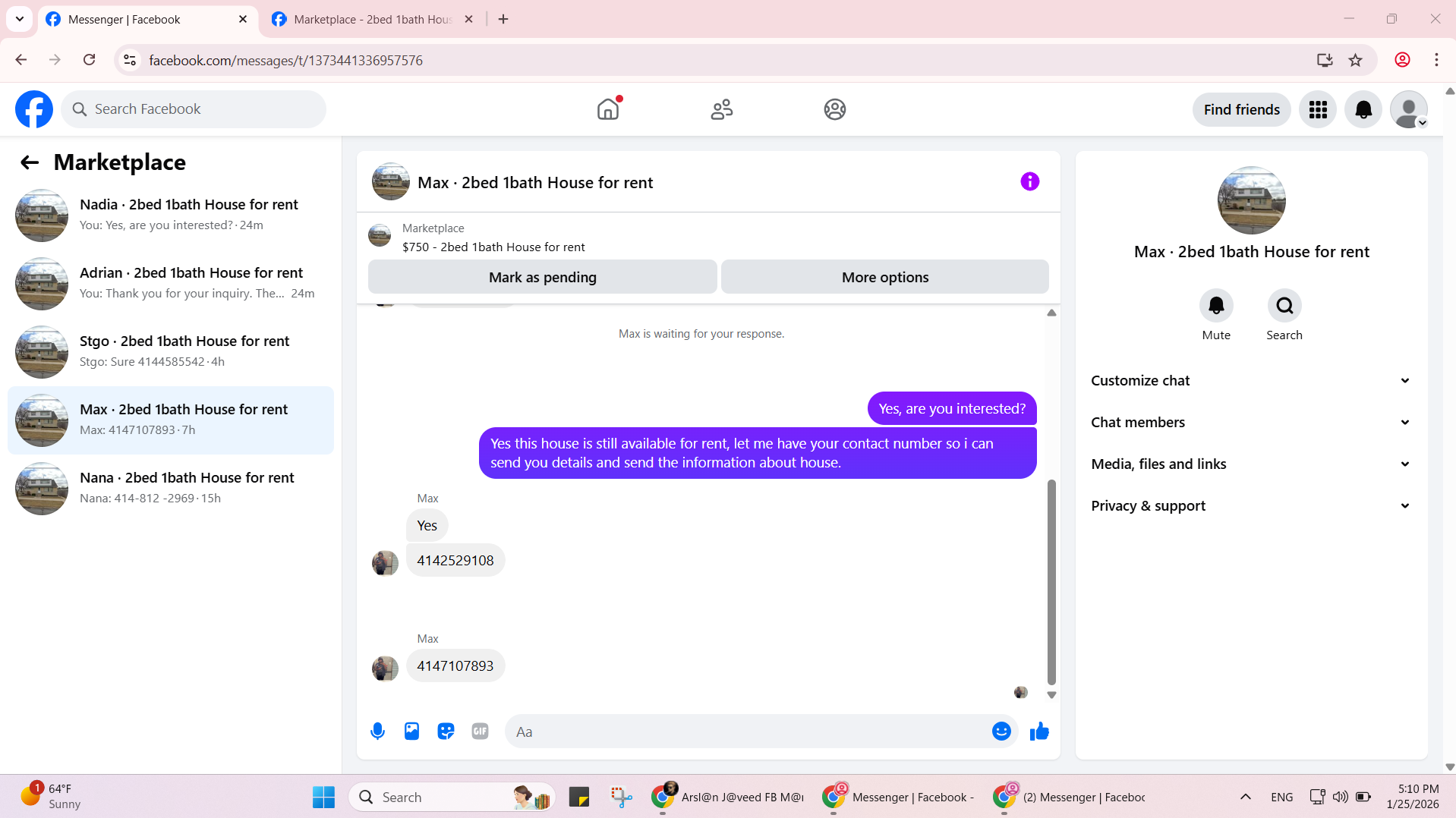
Task: Open the browser tab search dropdown
Action: (20, 19)
